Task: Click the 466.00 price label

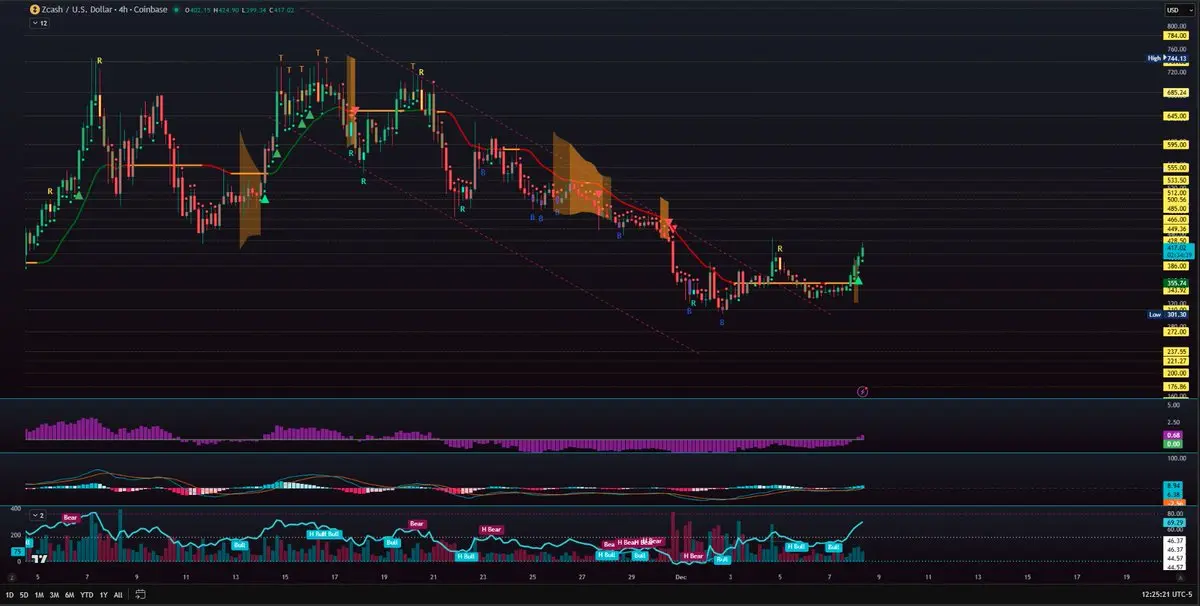Action: [x=1175, y=218]
